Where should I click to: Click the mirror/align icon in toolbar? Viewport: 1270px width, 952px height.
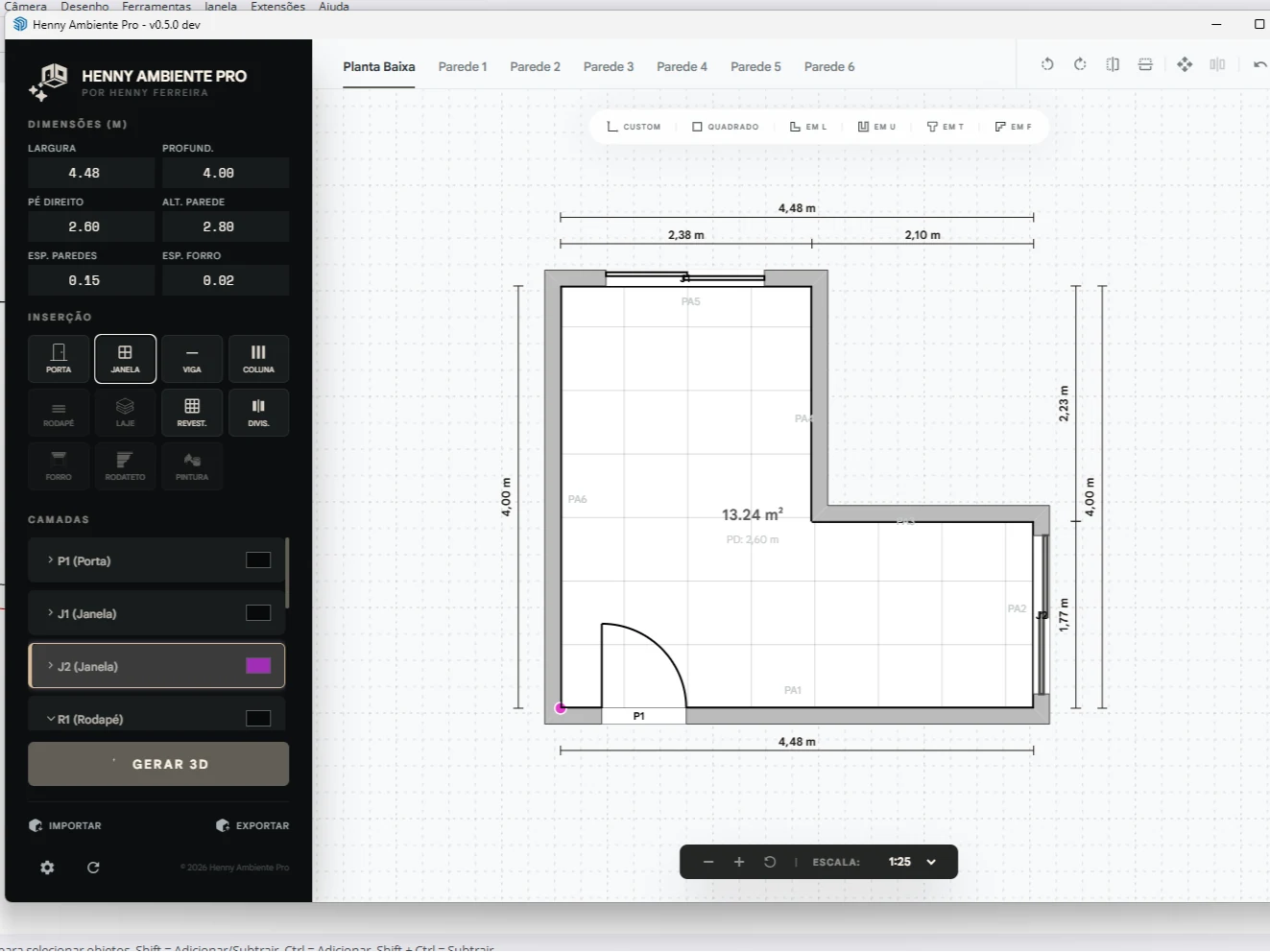(1217, 64)
